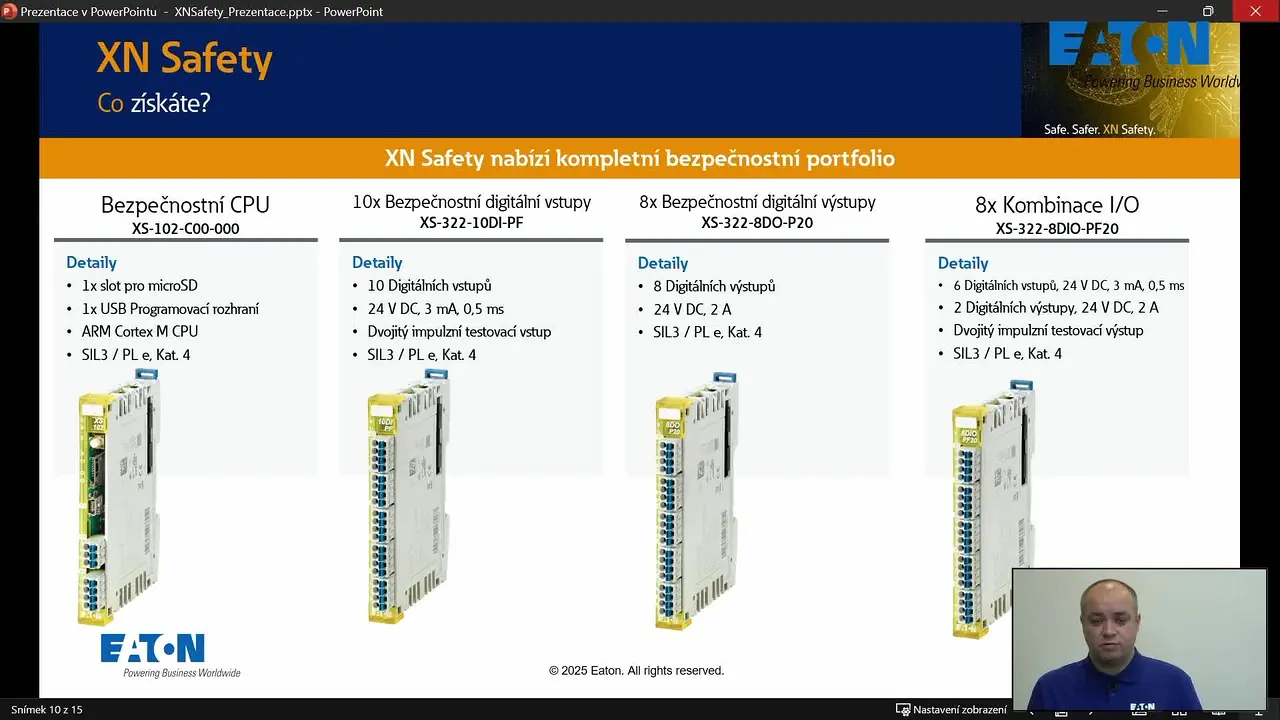Click bullet Dvojitý impulzní testovací výstup
1280x720 pixels.
pyautogui.click(x=1048, y=330)
